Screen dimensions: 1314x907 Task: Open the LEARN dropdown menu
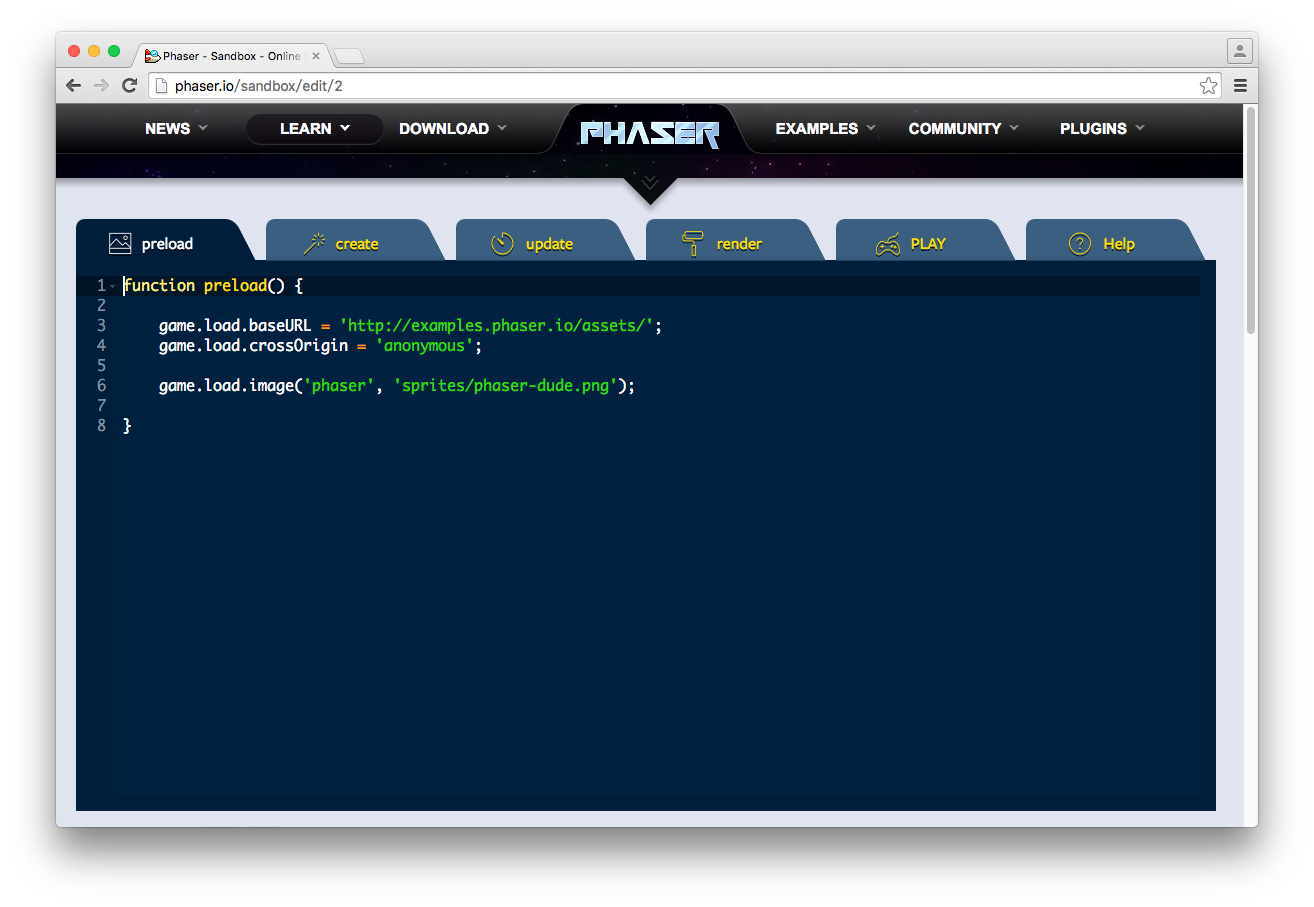tap(315, 128)
